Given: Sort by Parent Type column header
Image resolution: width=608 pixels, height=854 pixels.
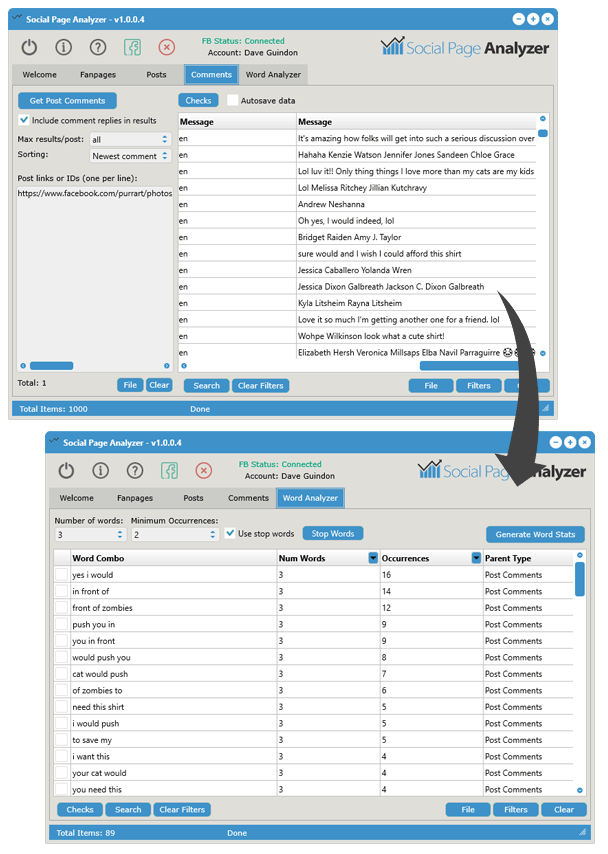Looking at the screenshot, I should click(528, 558).
